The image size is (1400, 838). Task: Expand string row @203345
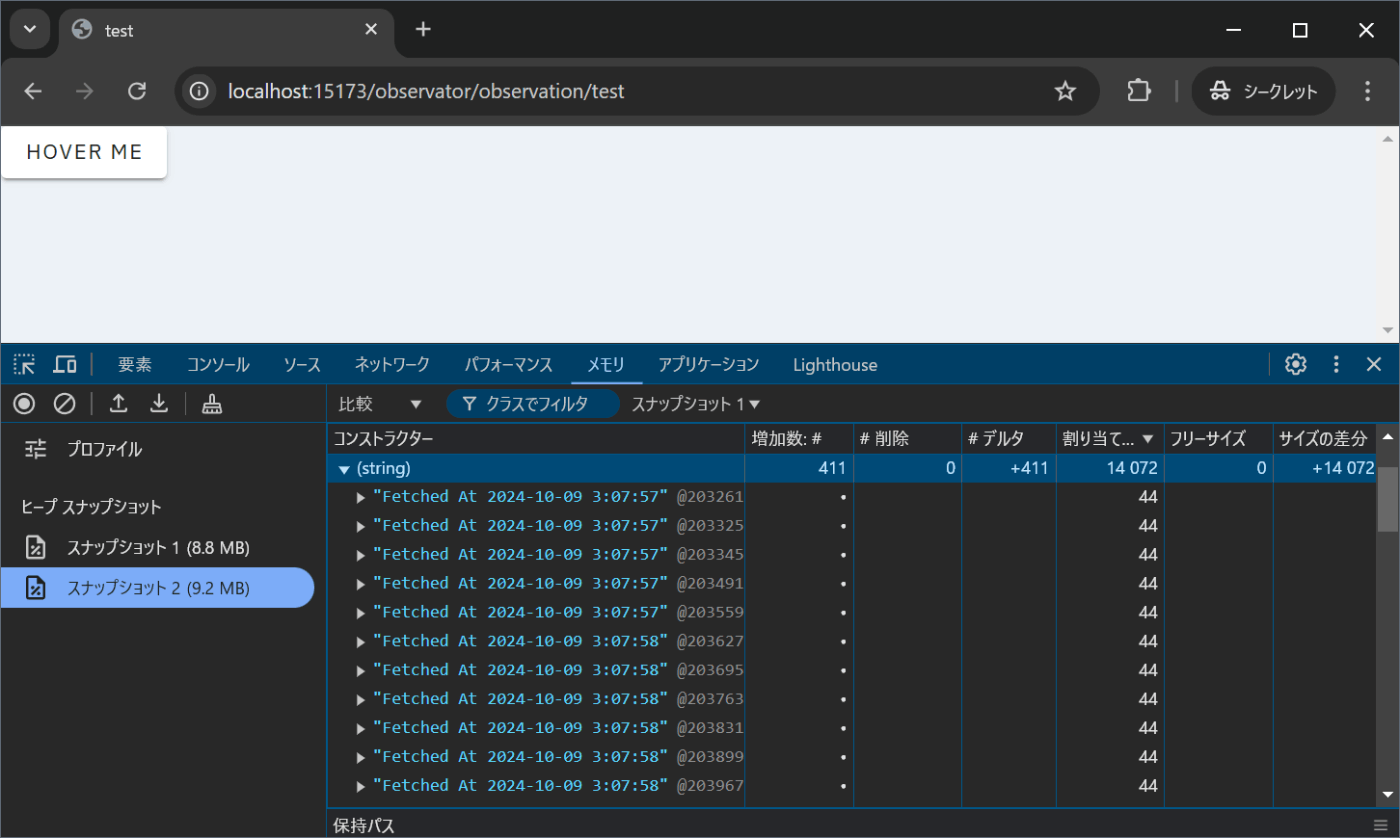point(361,554)
